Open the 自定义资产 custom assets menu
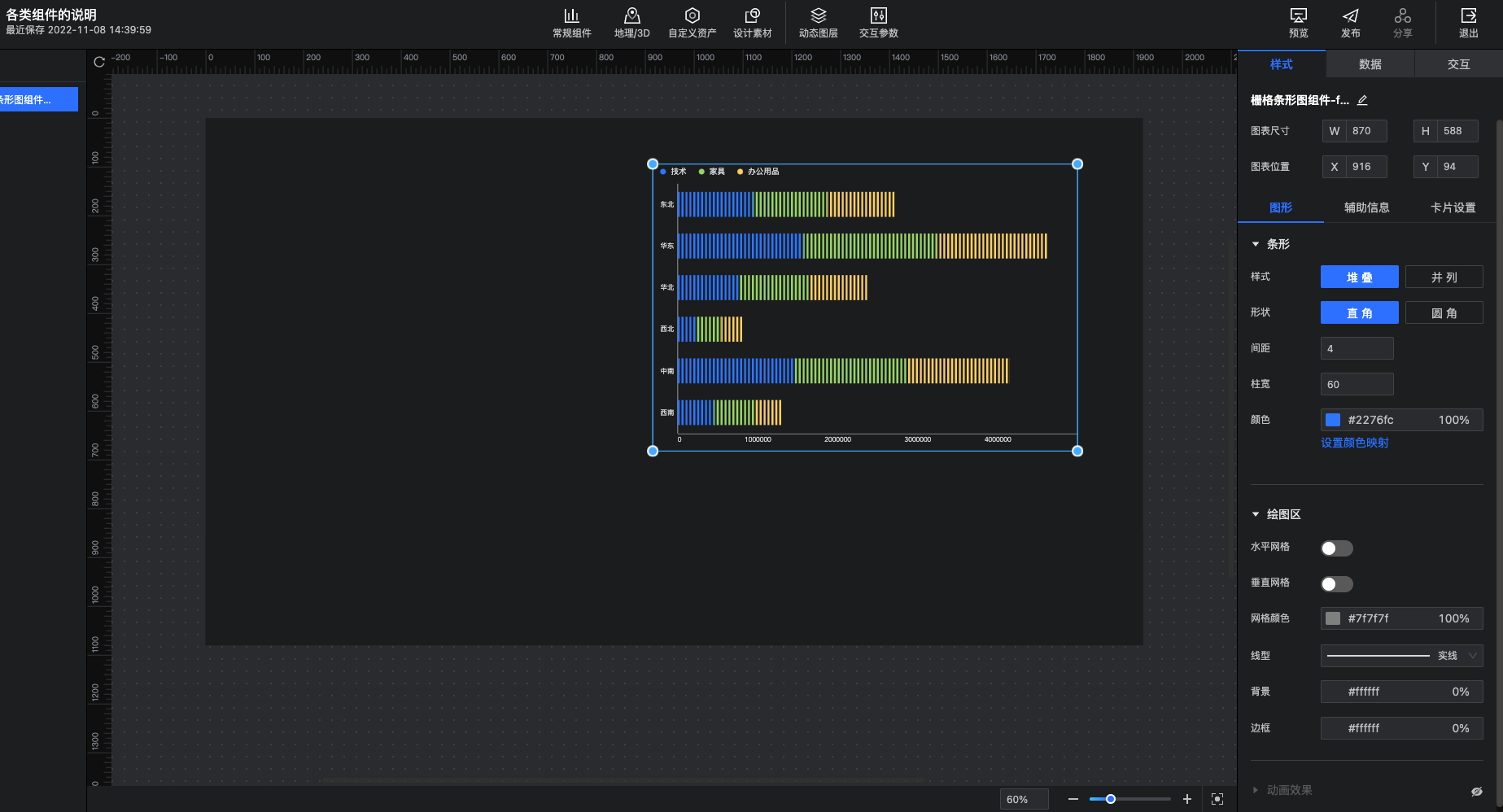Screen dimensions: 1503x812 coord(692,23)
